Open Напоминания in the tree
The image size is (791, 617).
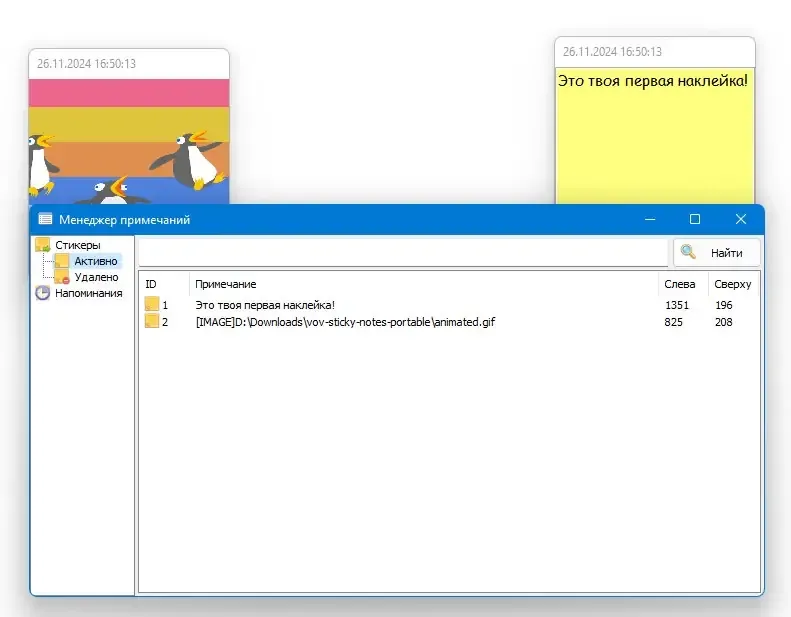(x=88, y=293)
